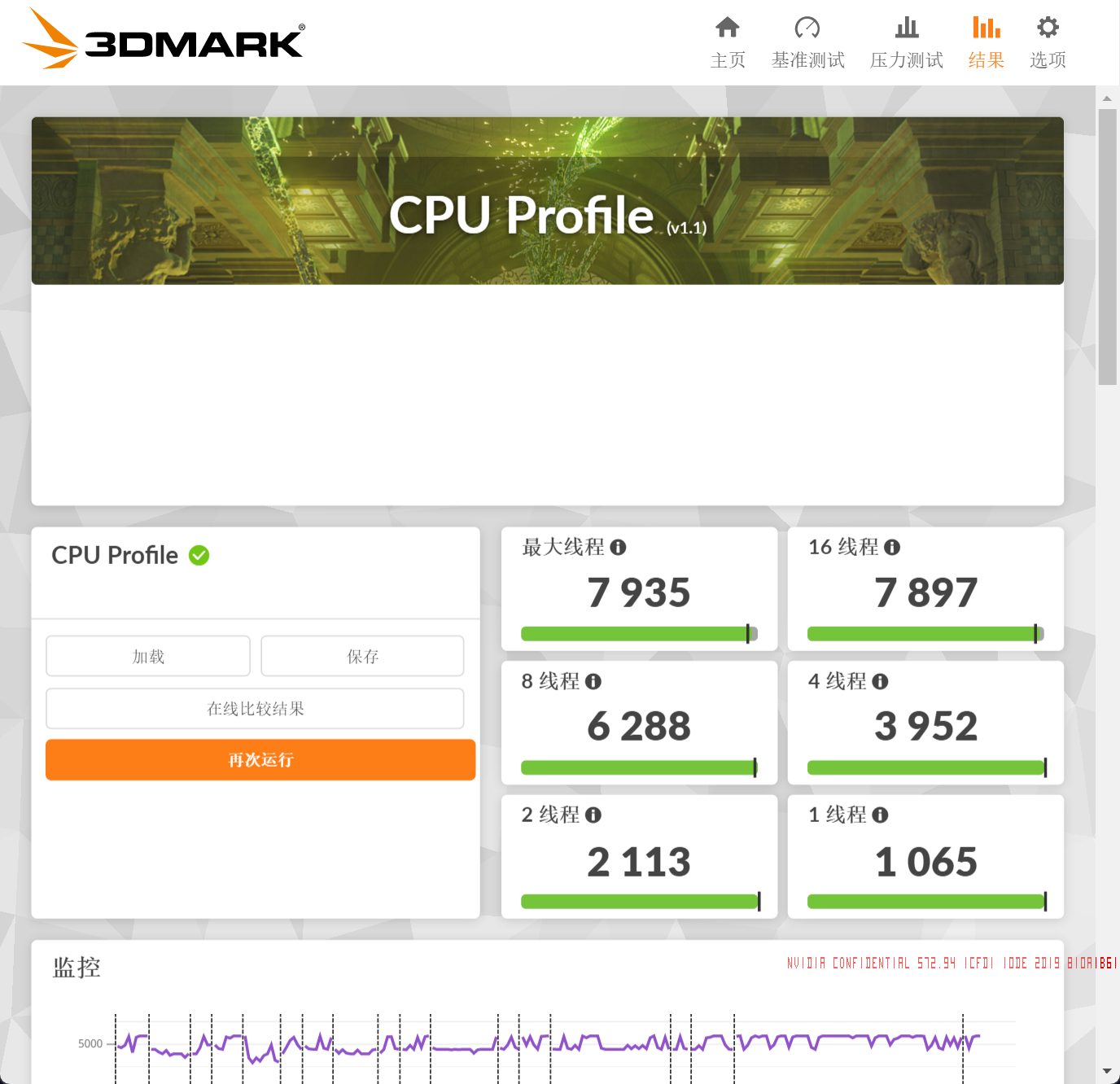Click the info icon next to 8 线程

(x=593, y=681)
